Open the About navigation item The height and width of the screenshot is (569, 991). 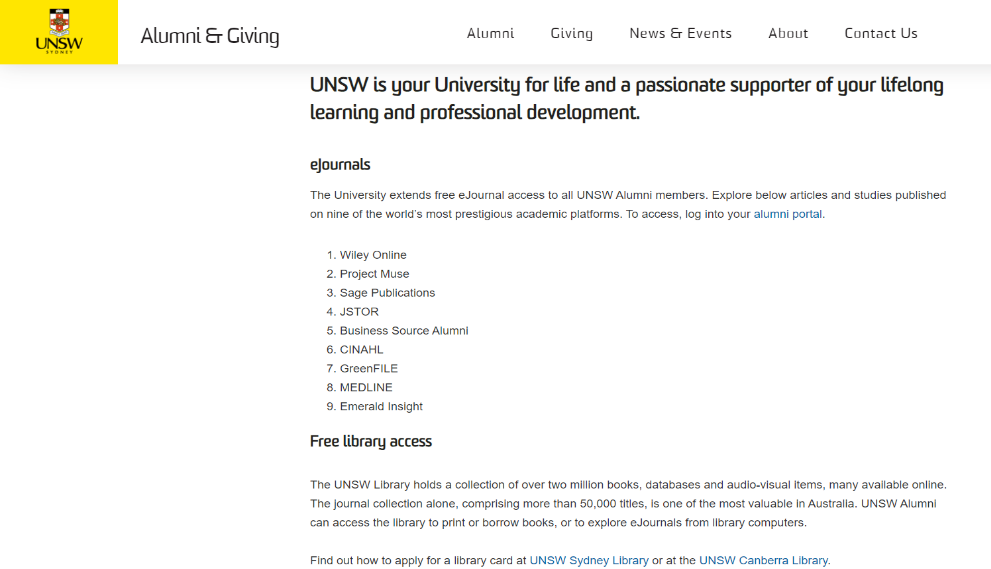(788, 34)
